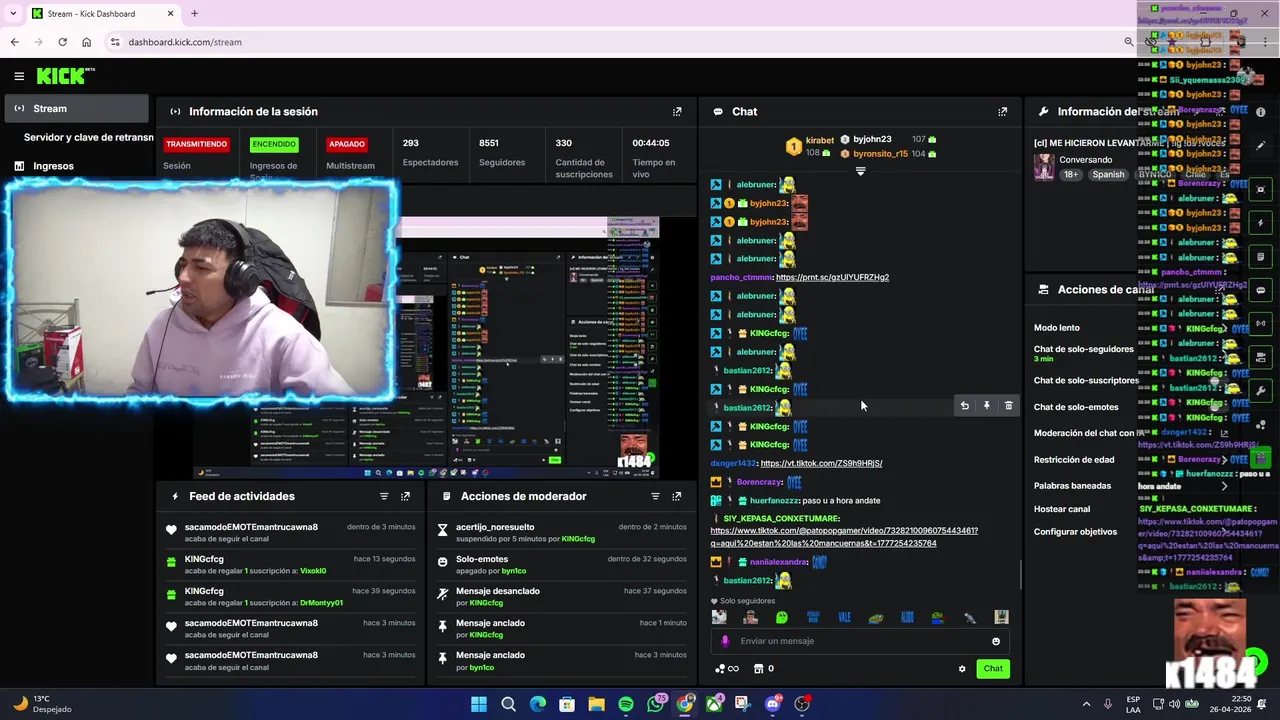1280x720 pixels.
Task: Open chat settings gear icon
Action: [962, 669]
